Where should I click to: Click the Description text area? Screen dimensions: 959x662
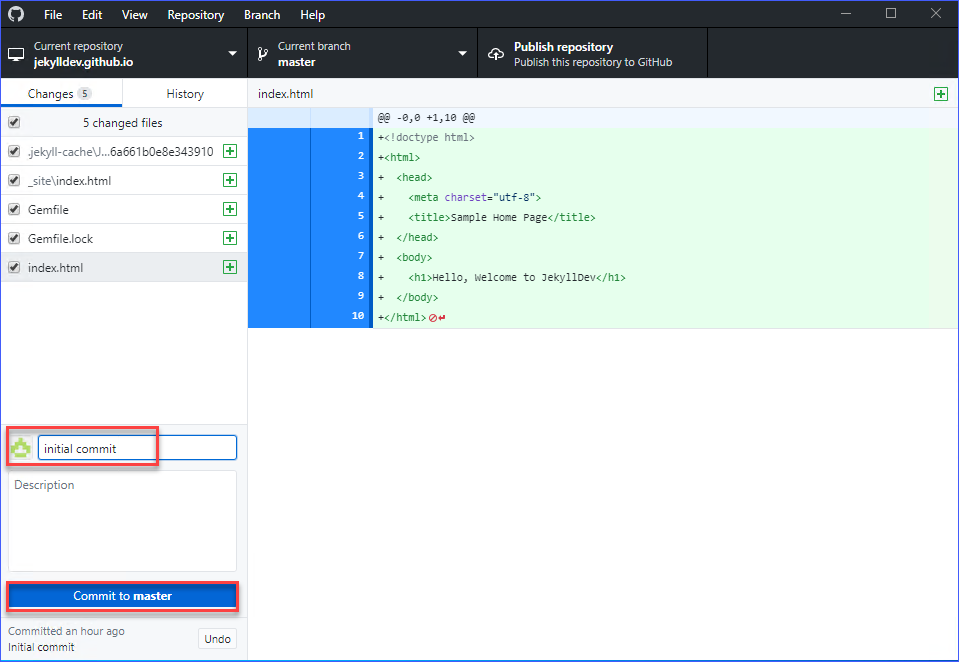click(122, 521)
